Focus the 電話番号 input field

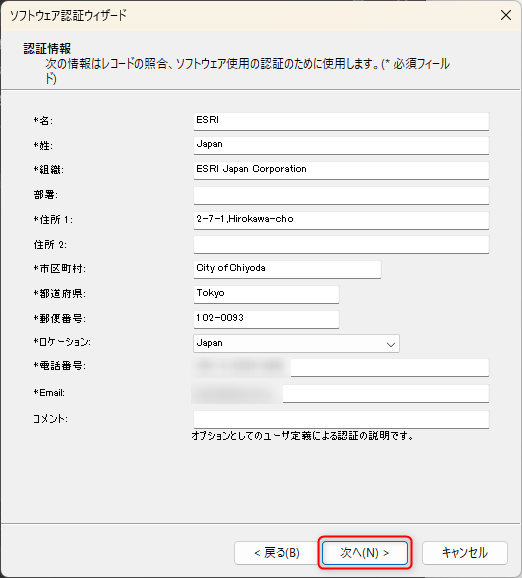click(x=341, y=368)
